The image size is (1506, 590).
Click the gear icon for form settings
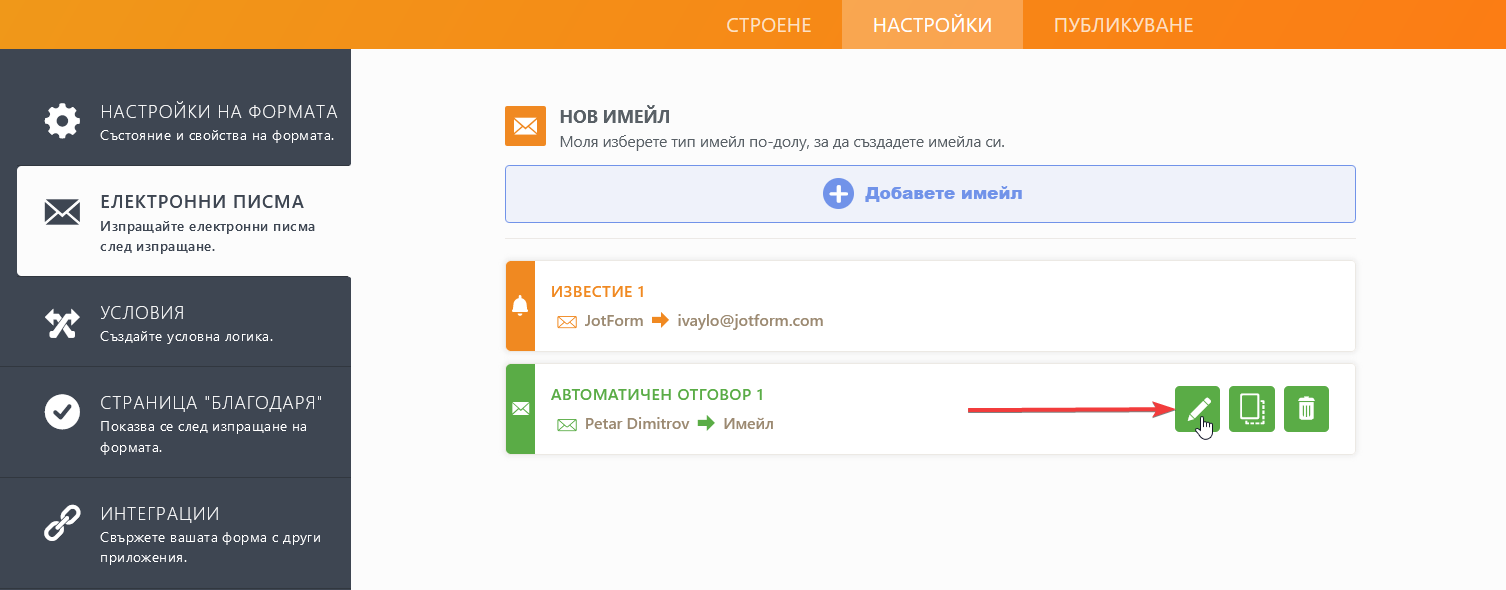tap(62, 121)
